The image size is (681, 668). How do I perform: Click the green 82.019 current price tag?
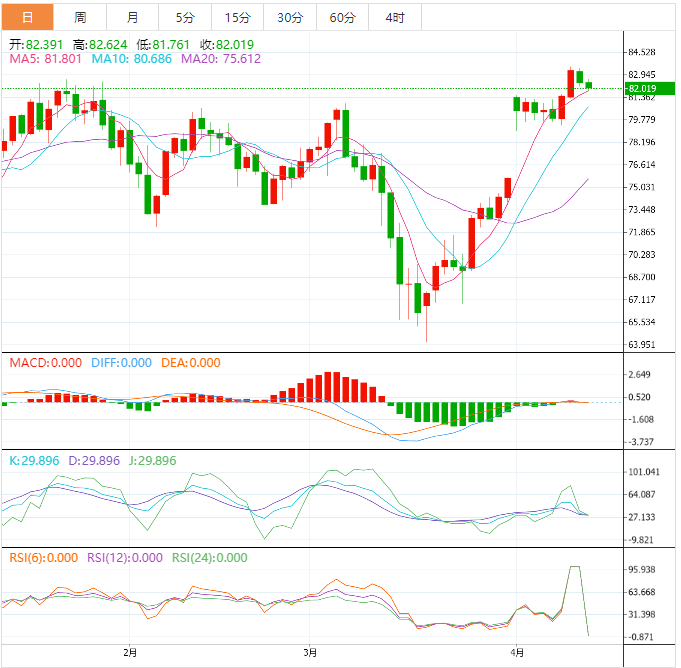(x=640, y=89)
